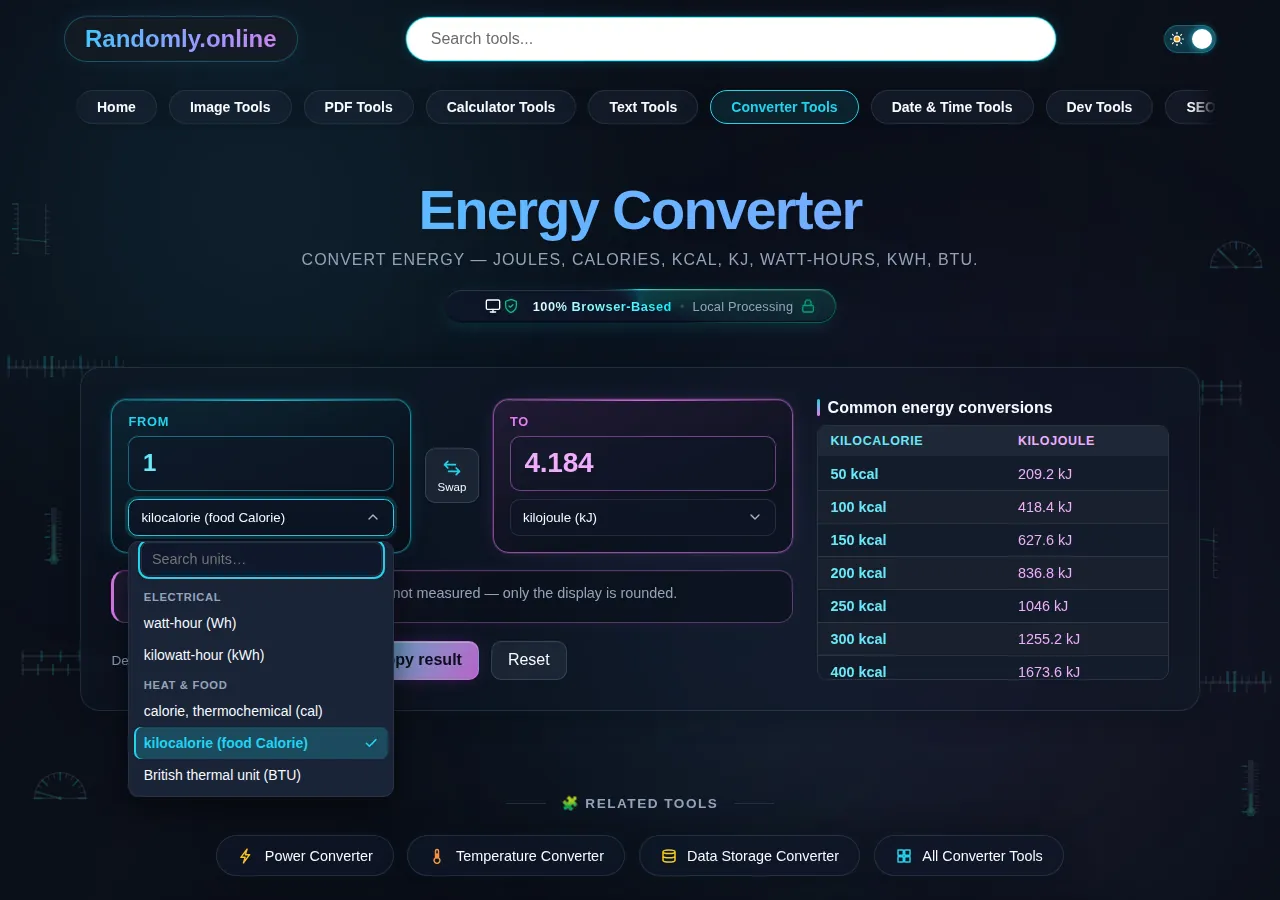Click the lightning icon of Power Converter
This screenshot has width=1280, height=900.
(x=245, y=856)
